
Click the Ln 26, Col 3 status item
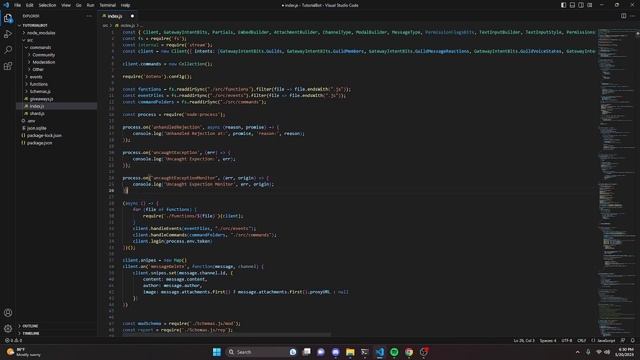pos(524,340)
